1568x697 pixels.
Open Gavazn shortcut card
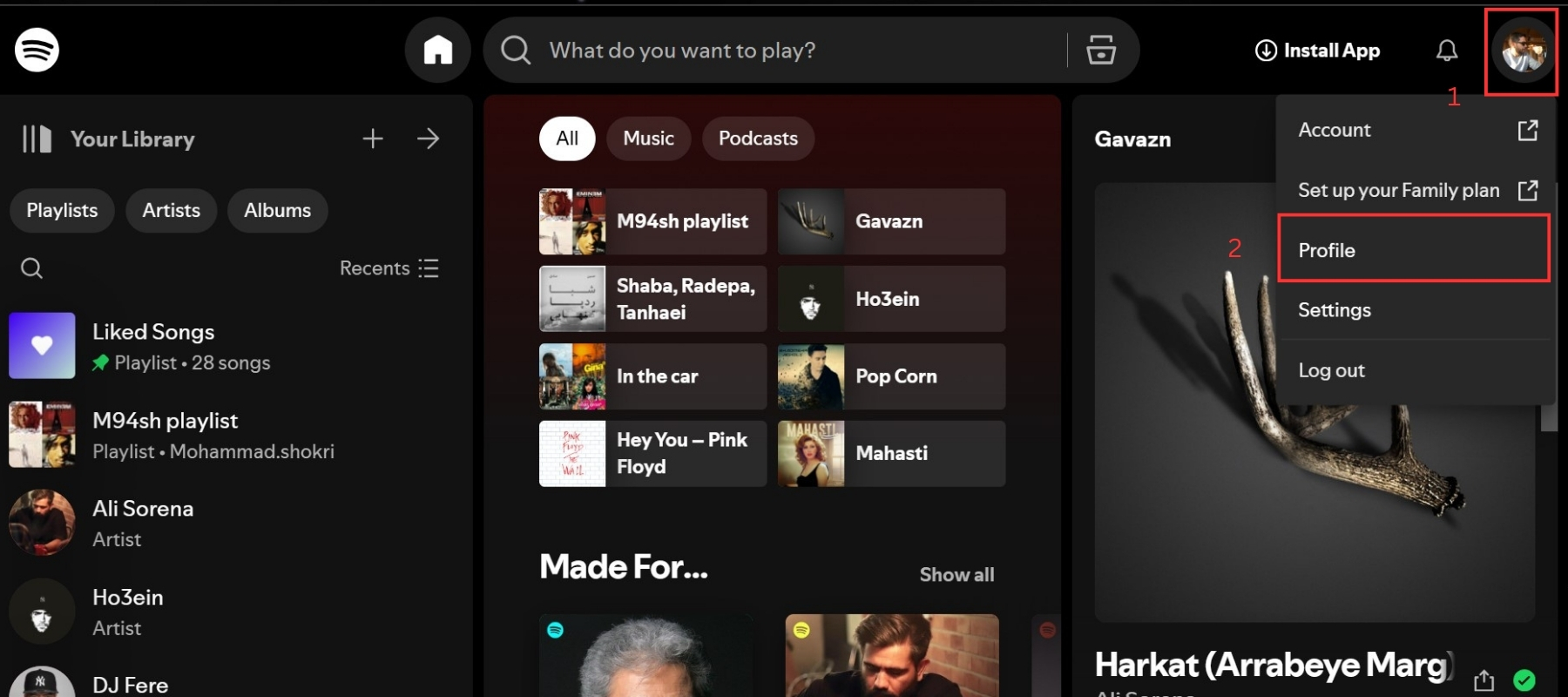891,221
